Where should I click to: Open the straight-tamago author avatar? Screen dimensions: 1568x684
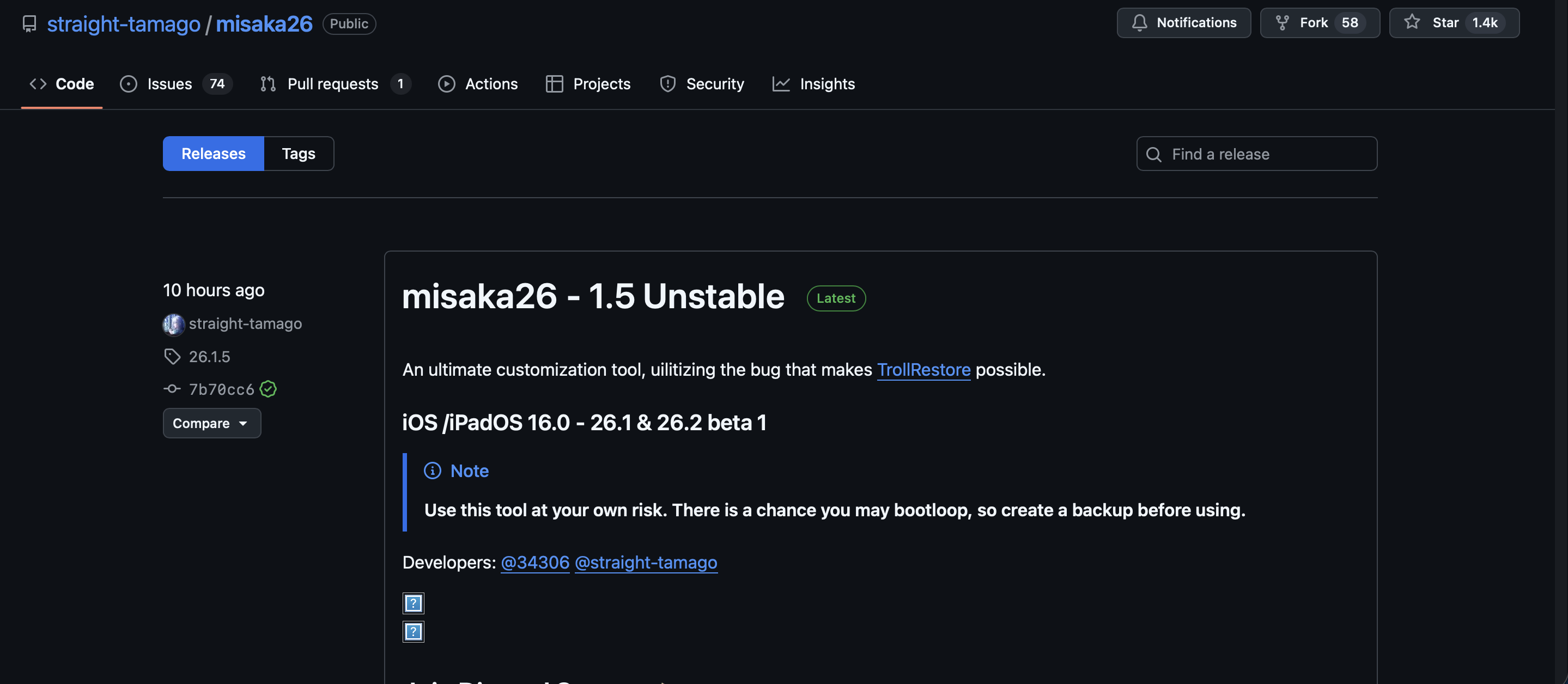pyautogui.click(x=173, y=323)
